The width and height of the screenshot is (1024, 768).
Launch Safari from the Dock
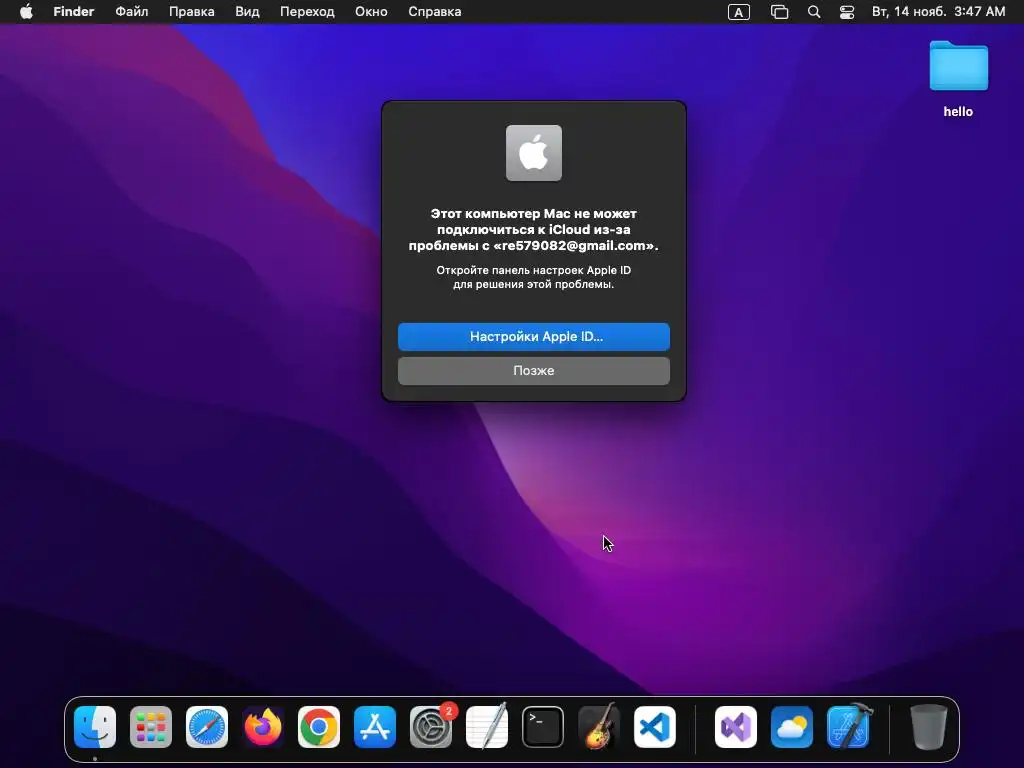tap(207, 727)
